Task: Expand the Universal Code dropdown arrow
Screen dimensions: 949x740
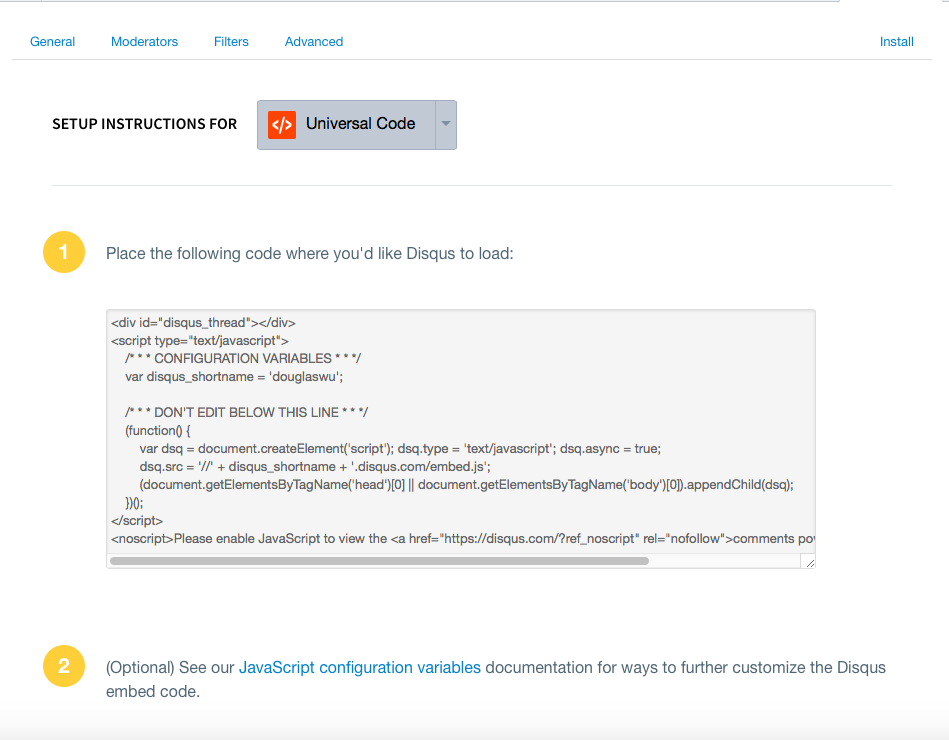Action: pos(446,125)
